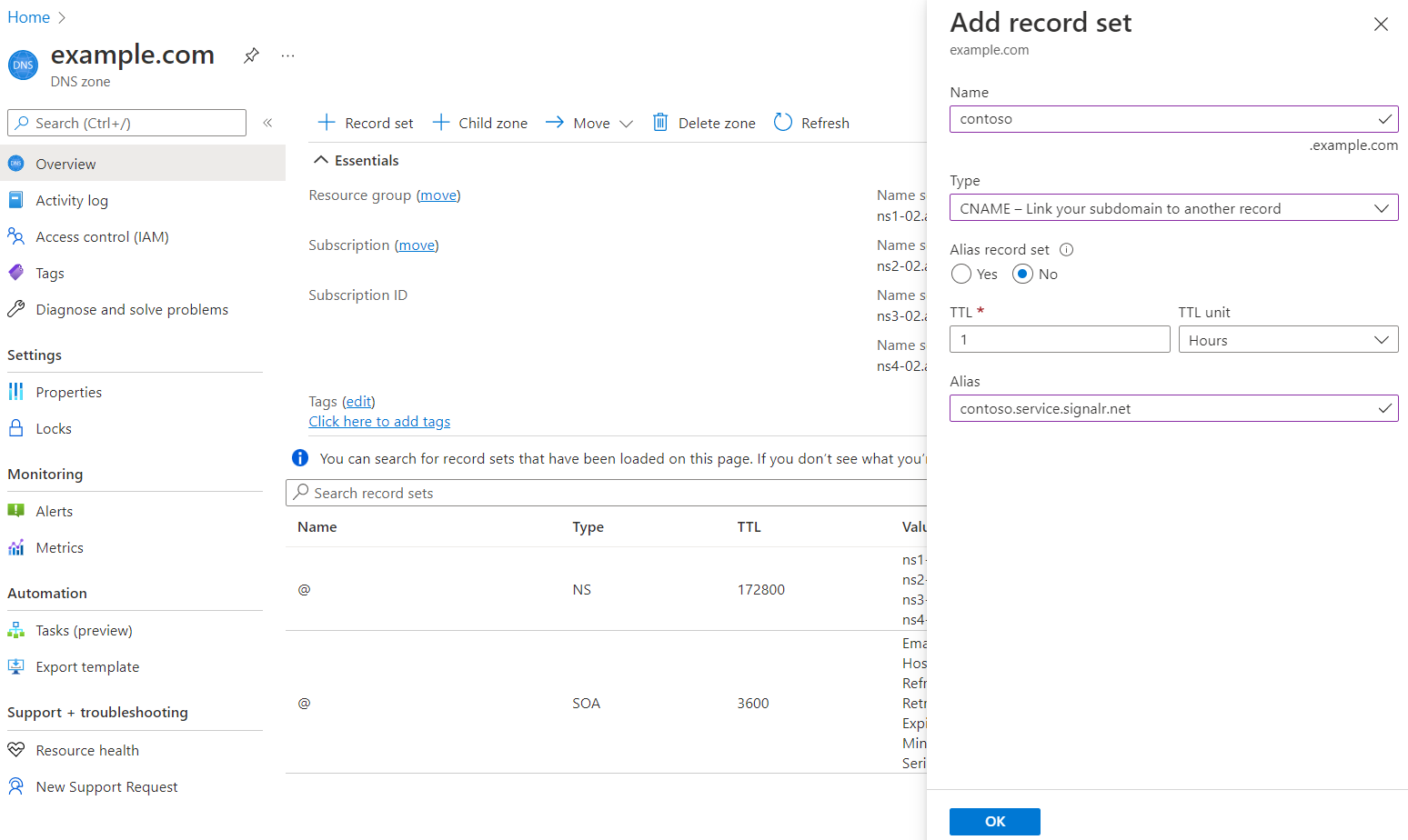Open the Click here to add tags link
This screenshot has width=1408, height=840.
pos(379,421)
